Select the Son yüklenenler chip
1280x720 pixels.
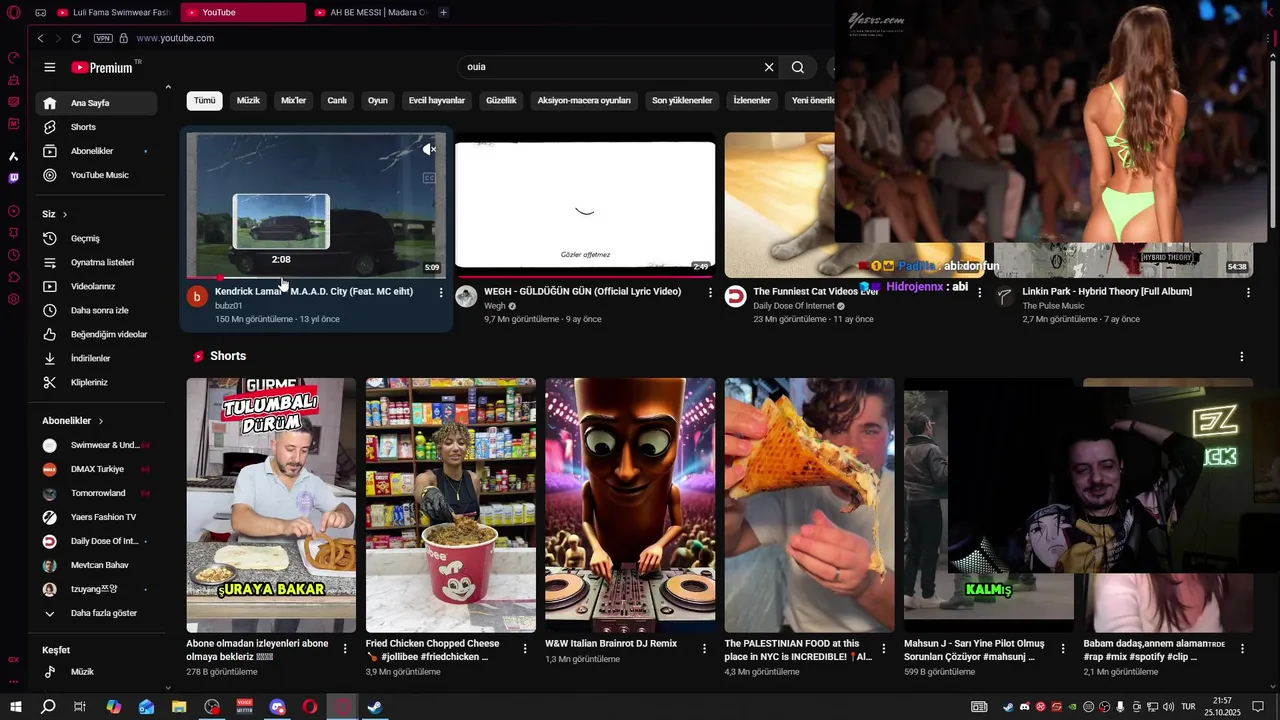point(682,100)
